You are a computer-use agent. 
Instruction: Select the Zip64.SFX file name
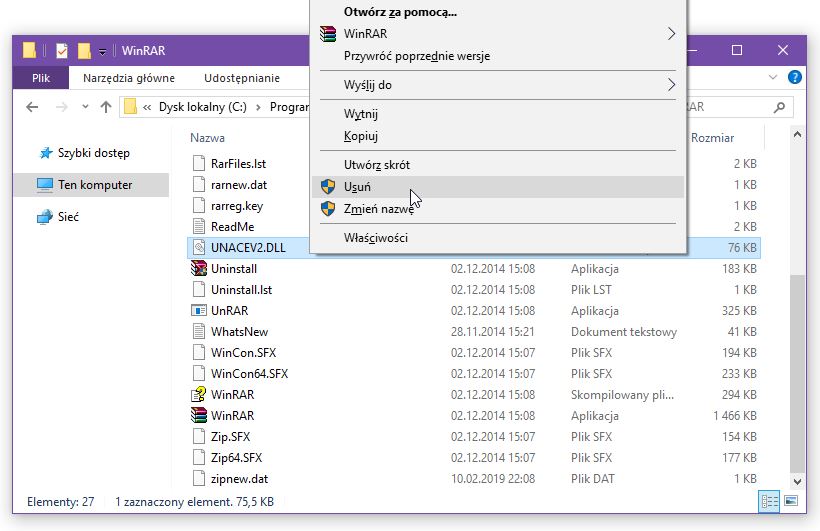point(236,458)
